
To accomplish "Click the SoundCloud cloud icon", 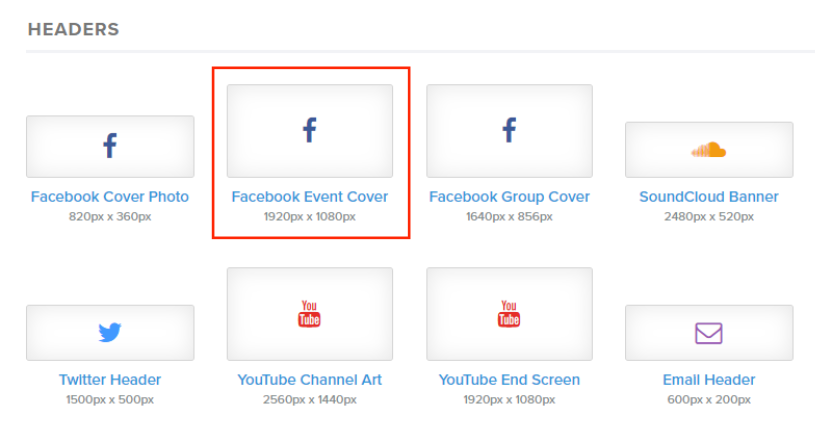I will point(708,150).
